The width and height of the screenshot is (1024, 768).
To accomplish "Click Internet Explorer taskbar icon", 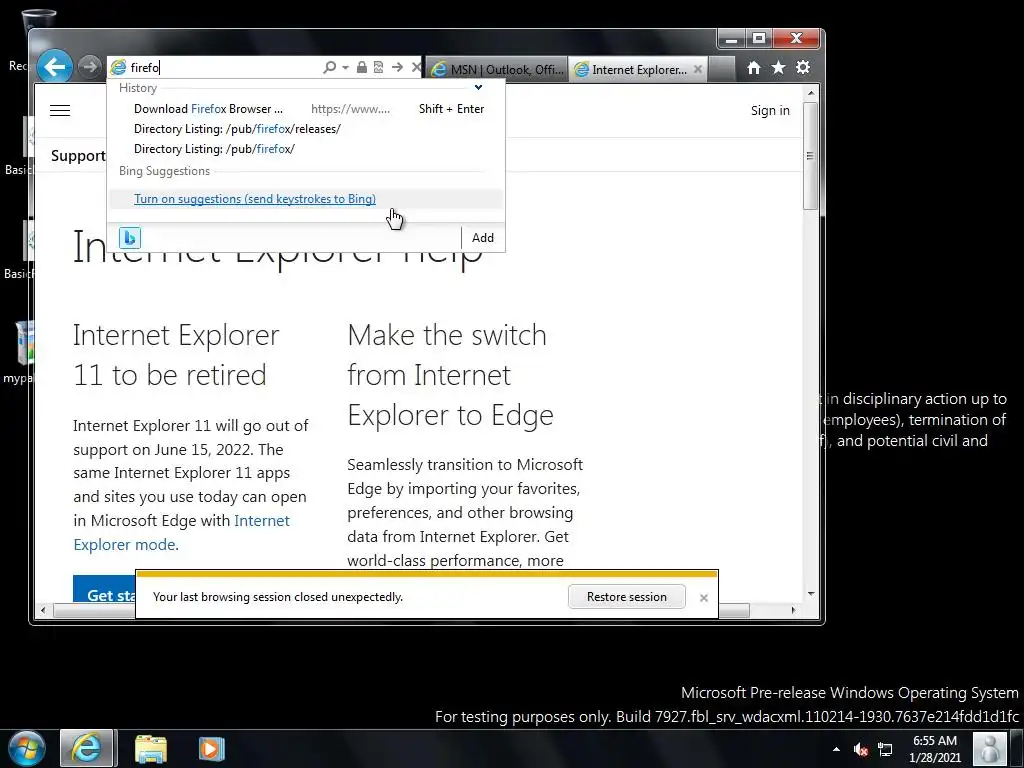I will [x=88, y=748].
